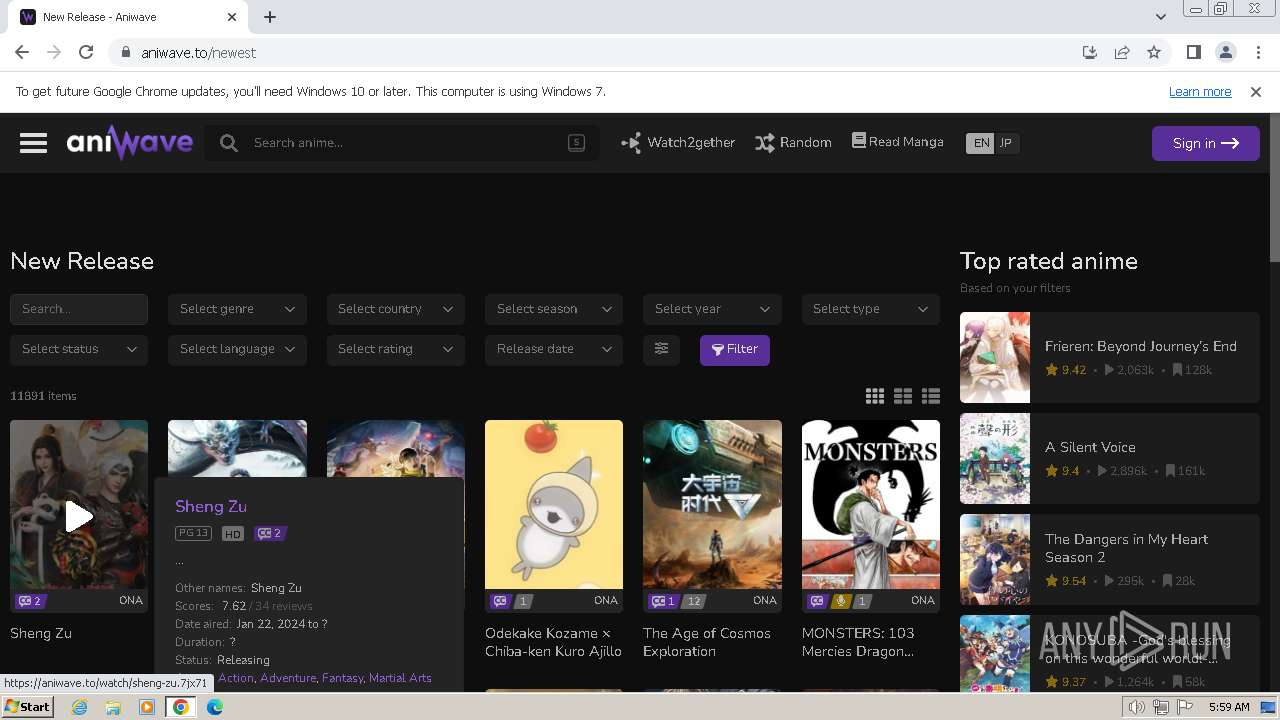Open Internet Explorer from taskbar

tap(79, 707)
